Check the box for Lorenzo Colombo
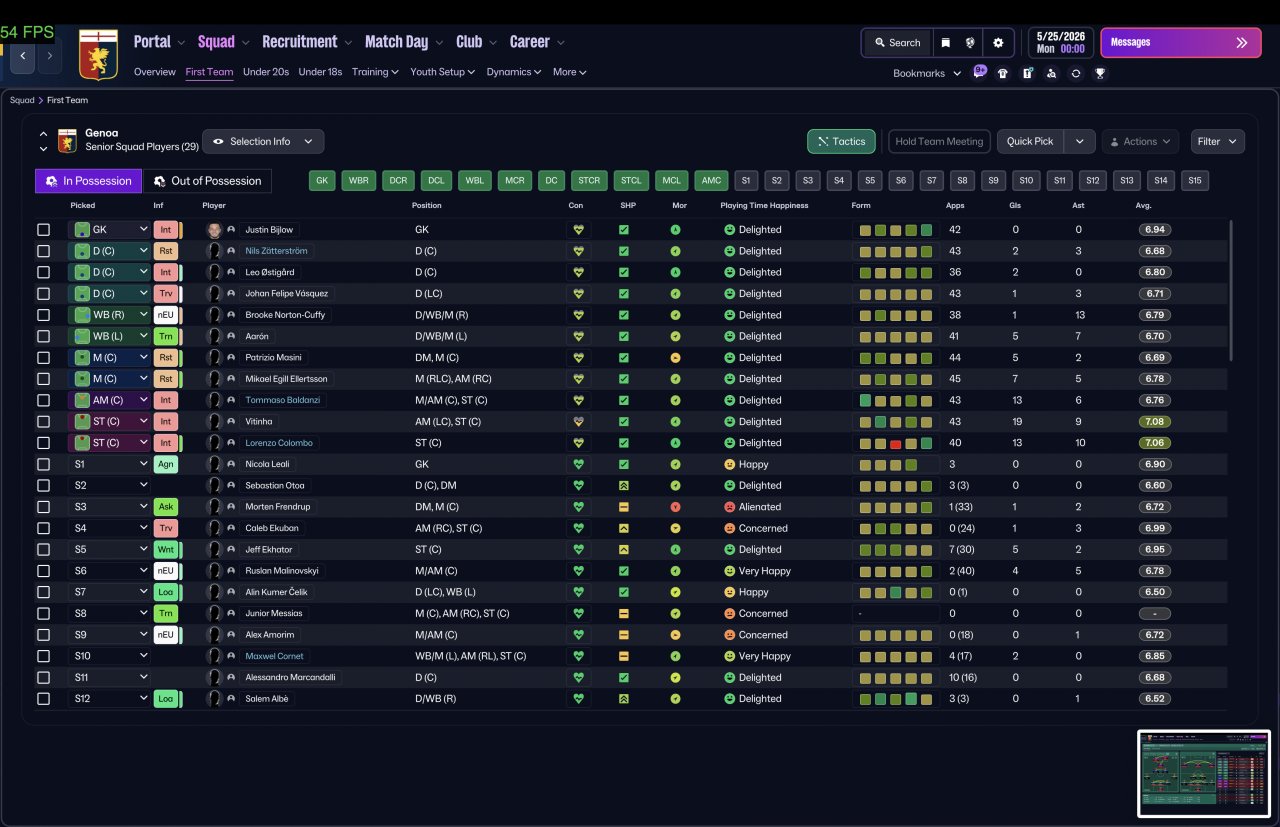This screenshot has height=827, width=1280. pos(43,443)
